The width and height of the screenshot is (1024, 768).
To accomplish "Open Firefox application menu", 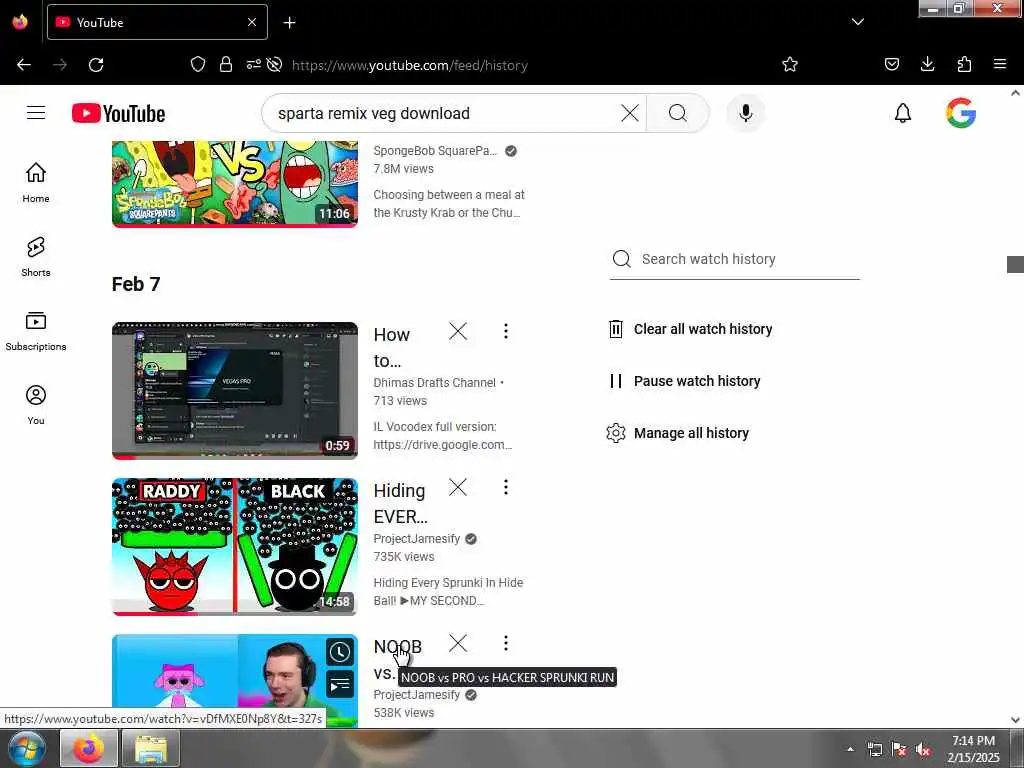I will [999, 64].
